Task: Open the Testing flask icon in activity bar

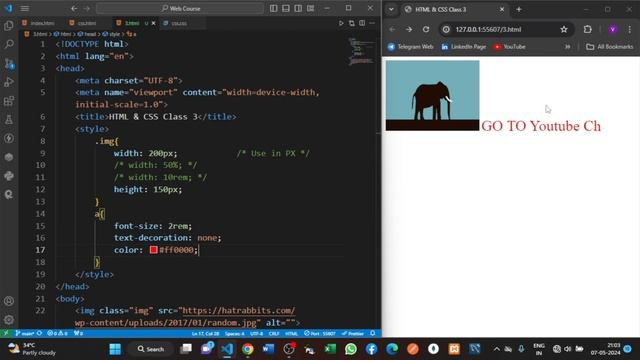Action: click(x=9, y=120)
